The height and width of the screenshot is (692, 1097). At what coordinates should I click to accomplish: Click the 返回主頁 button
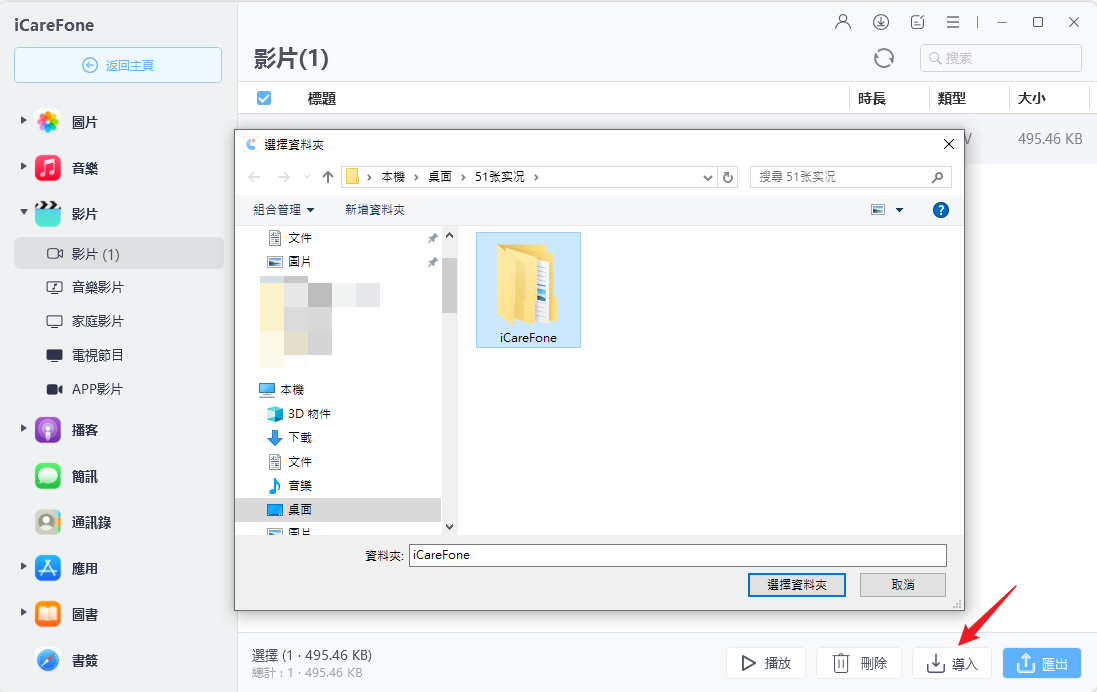(x=118, y=65)
